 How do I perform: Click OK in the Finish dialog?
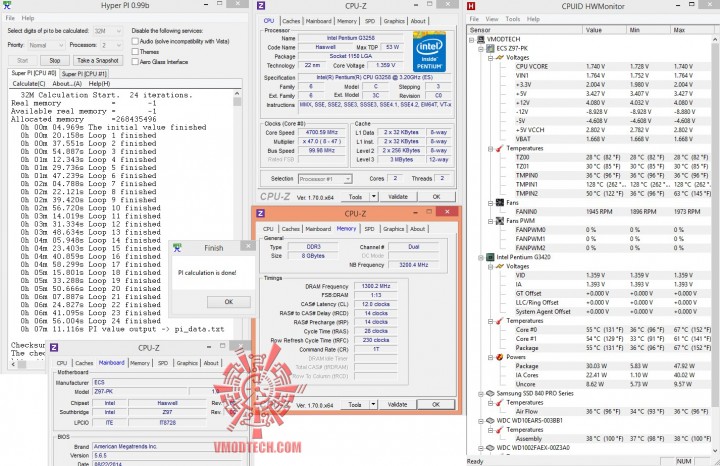[229, 302]
